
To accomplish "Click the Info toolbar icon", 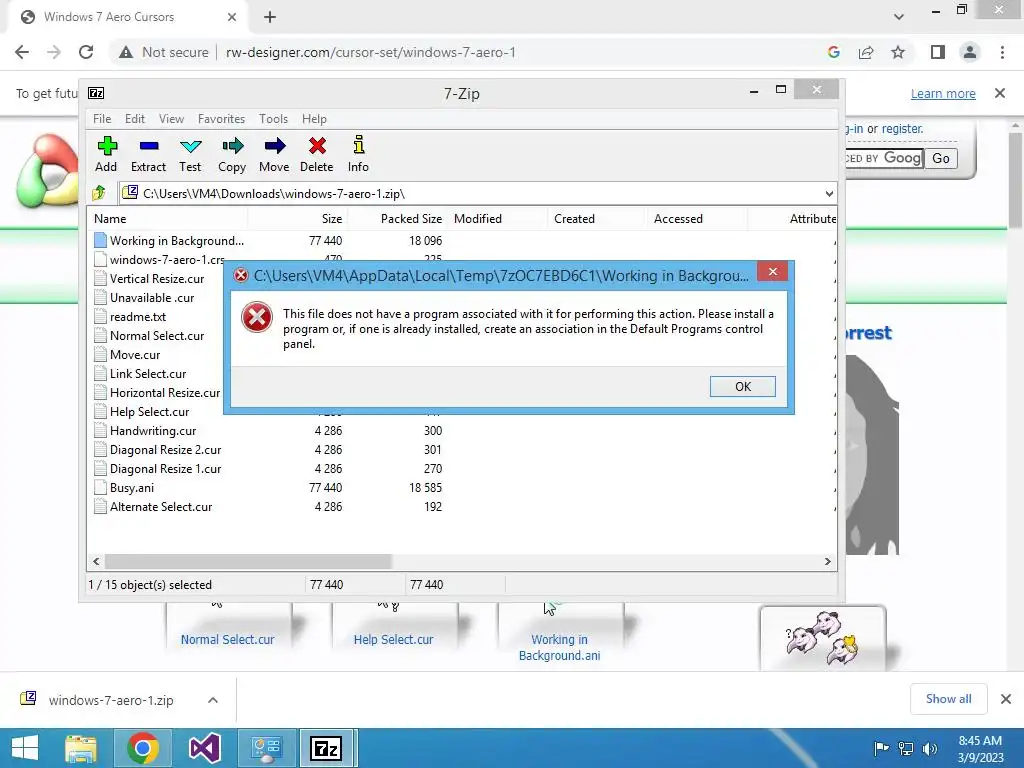I will coord(359,145).
